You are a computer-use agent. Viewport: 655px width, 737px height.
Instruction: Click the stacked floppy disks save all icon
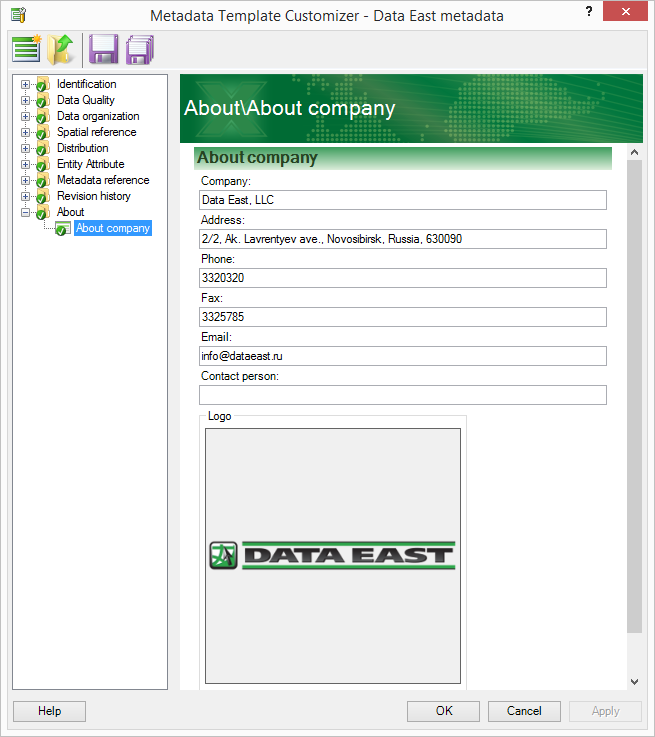pyautogui.click(x=140, y=48)
